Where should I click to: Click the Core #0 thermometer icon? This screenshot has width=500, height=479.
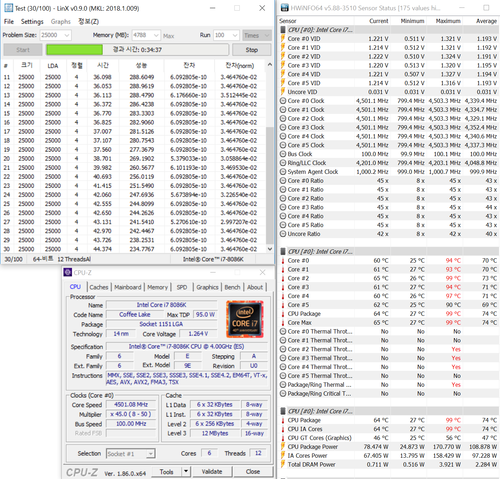pyautogui.click(x=283, y=260)
